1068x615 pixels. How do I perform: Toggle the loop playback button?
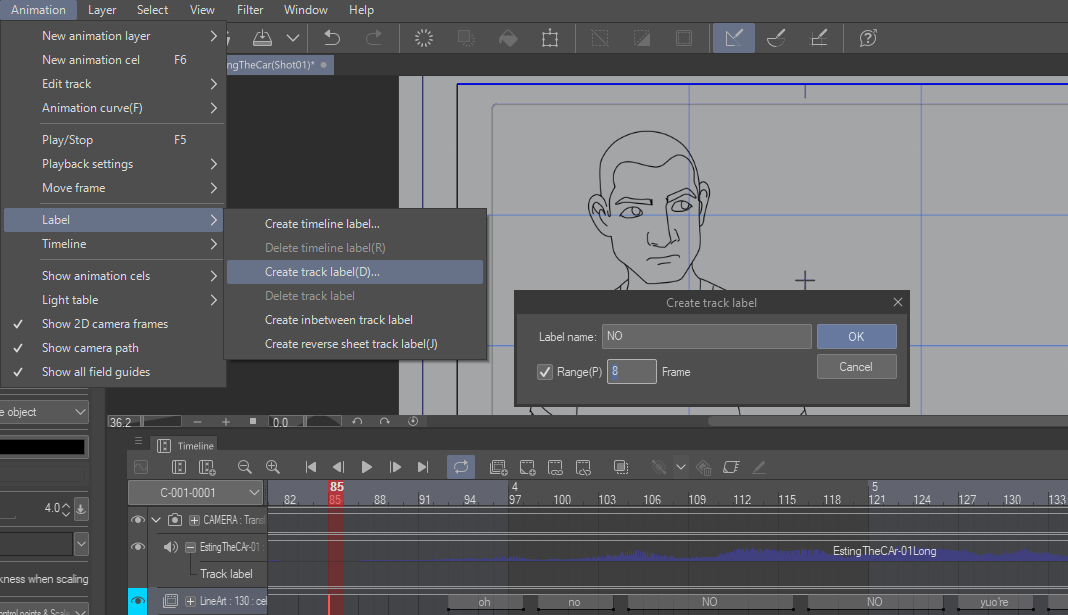click(461, 467)
